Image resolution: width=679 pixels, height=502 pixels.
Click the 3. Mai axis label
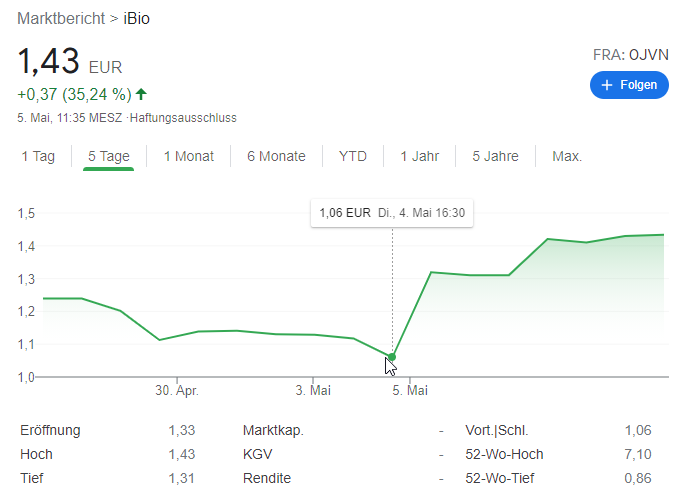[313, 390]
